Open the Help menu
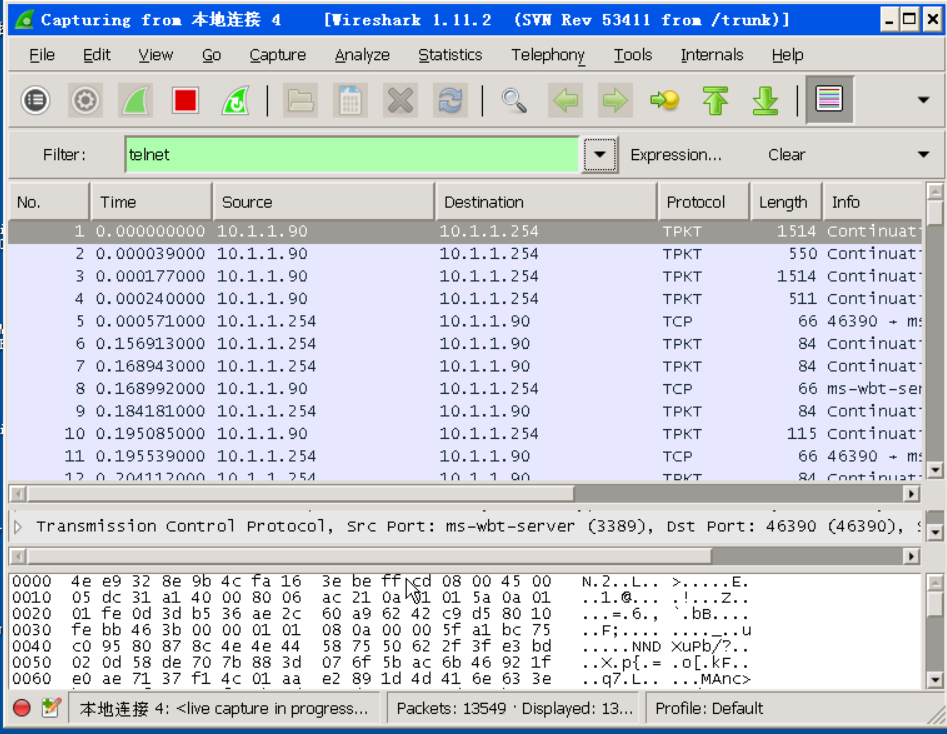This screenshot has height=734, width=947. 787,55
